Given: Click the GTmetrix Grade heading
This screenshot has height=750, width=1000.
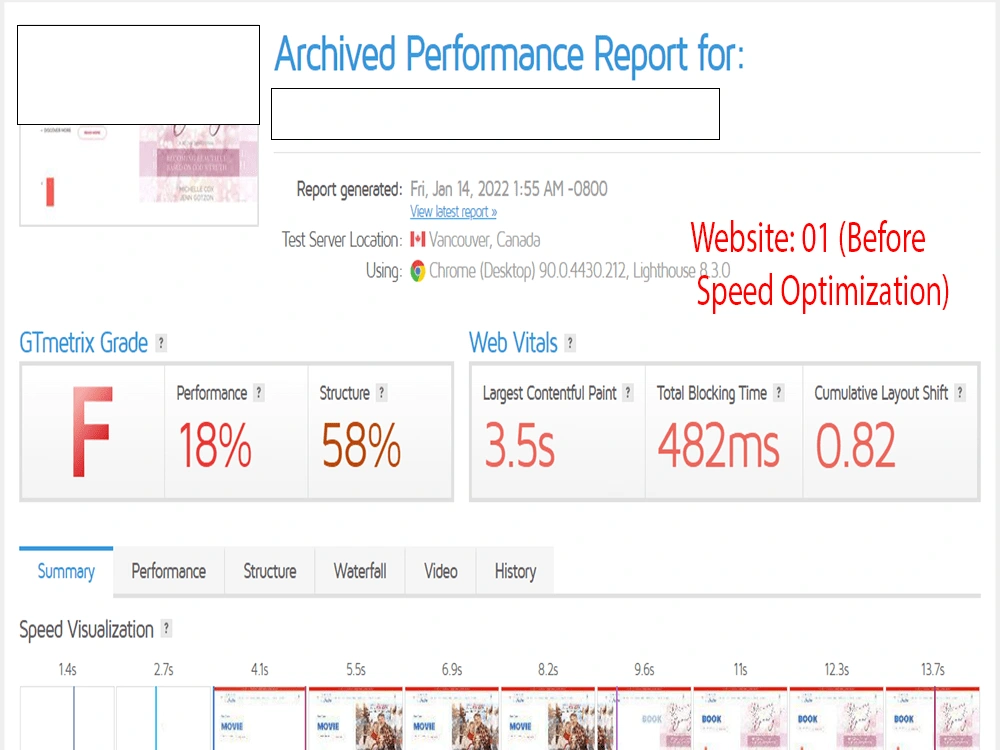Looking at the screenshot, I should pos(84,343).
